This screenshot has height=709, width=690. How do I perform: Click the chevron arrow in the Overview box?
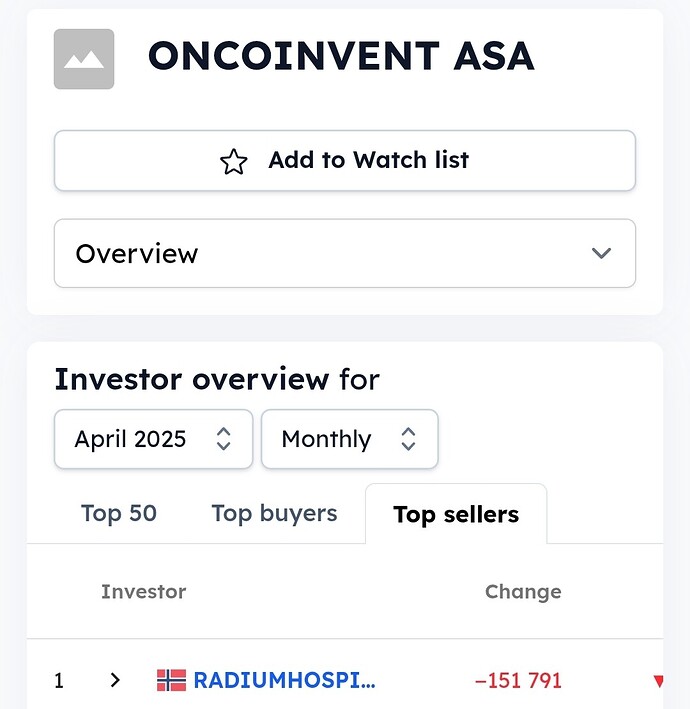(601, 253)
